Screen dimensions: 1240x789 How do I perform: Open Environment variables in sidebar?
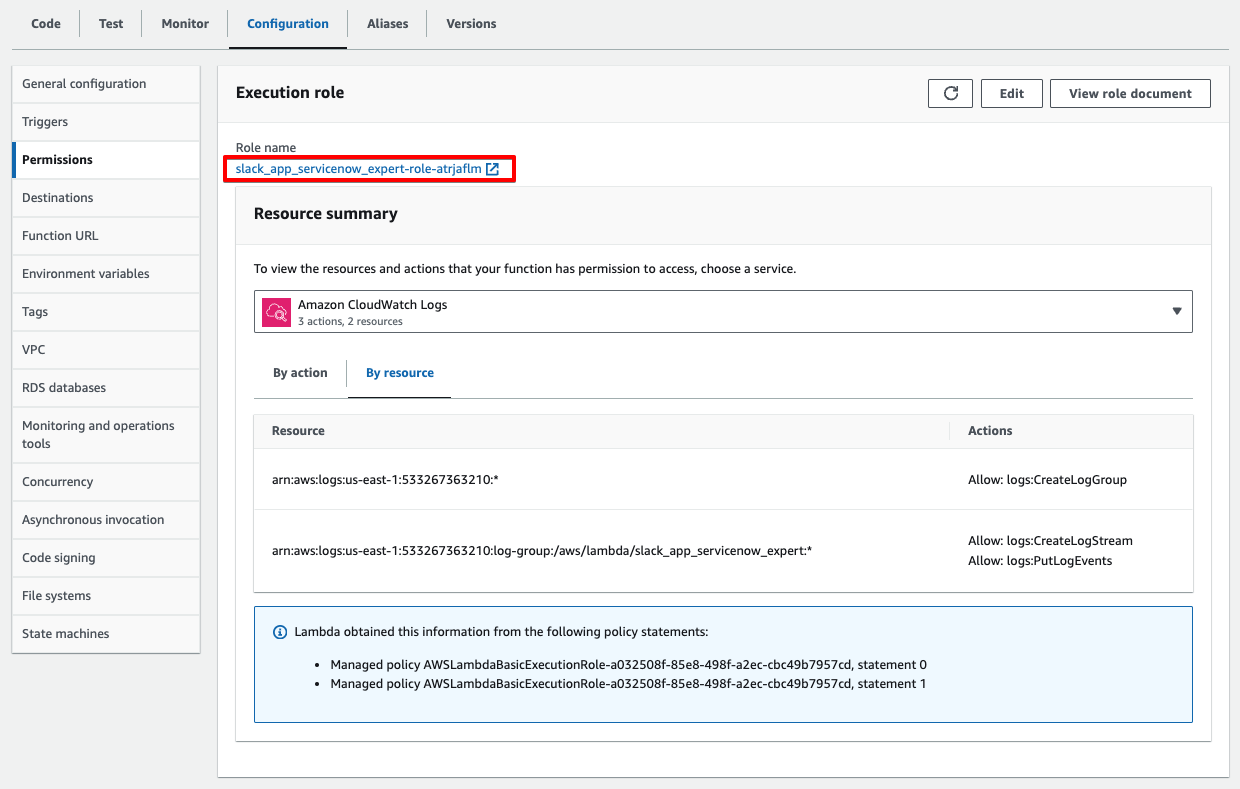coord(106,274)
